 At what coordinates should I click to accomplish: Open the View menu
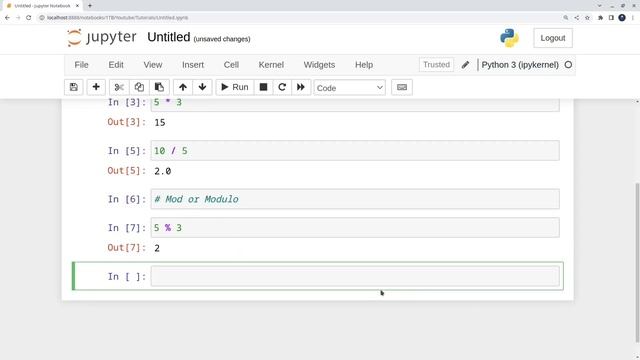coord(153,65)
